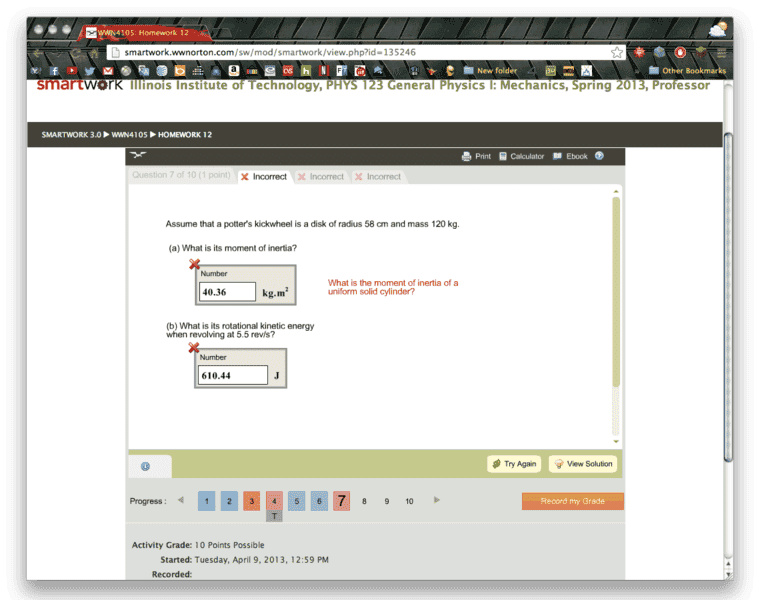This screenshot has height=600, width=760.
Task: Click the clock icon below the question
Action: pyautogui.click(x=145, y=466)
